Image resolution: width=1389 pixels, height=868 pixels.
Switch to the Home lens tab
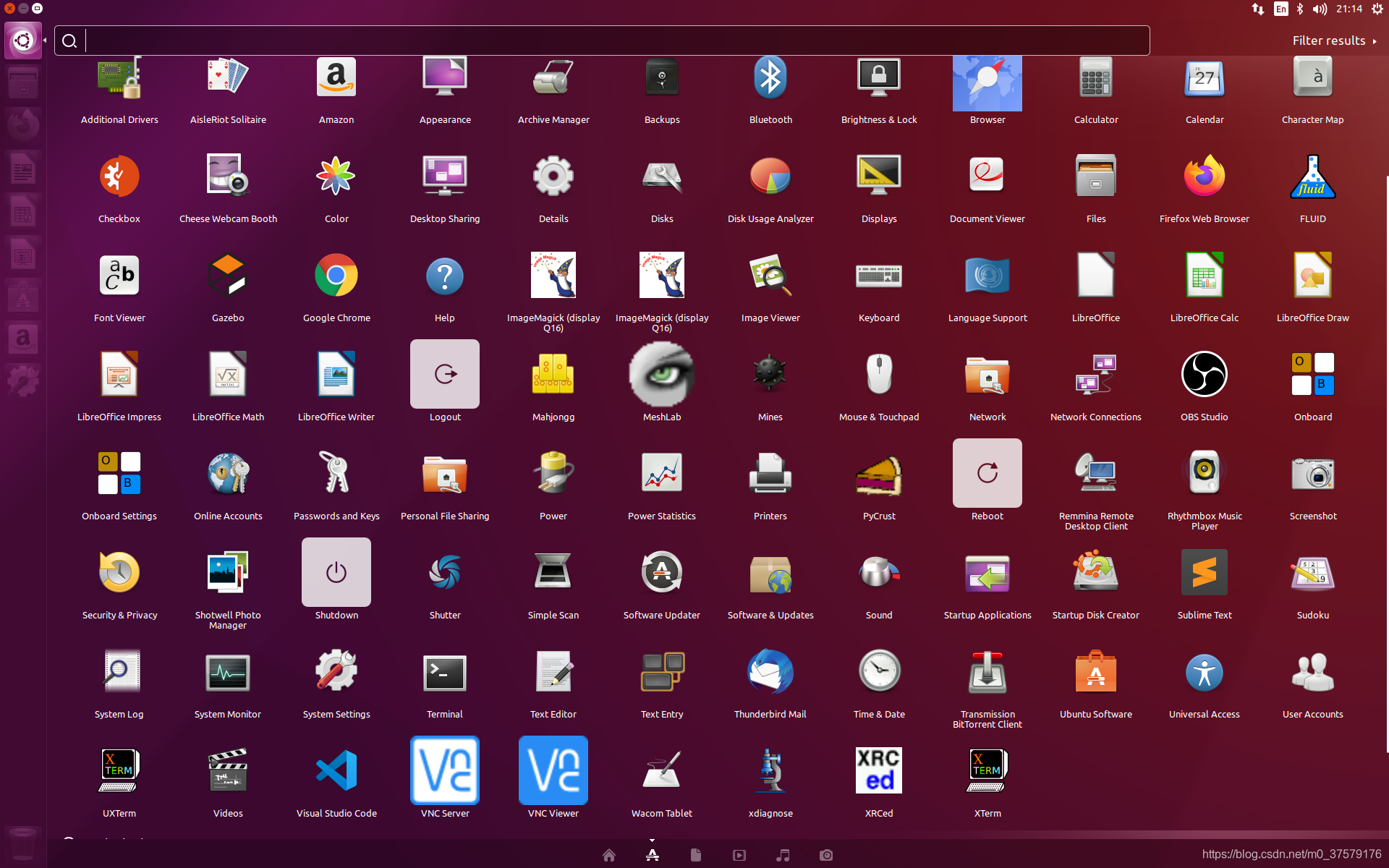click(609, 856)
